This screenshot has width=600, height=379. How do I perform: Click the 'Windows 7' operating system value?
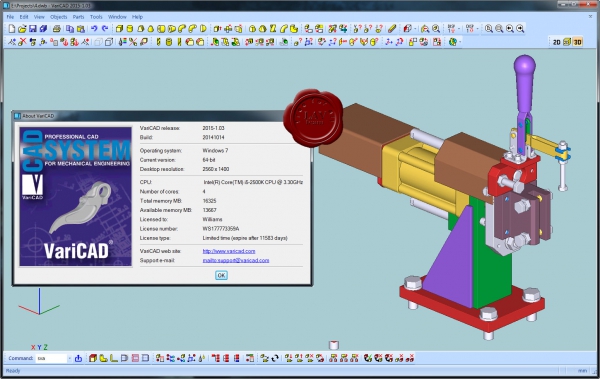coord(215,150)
